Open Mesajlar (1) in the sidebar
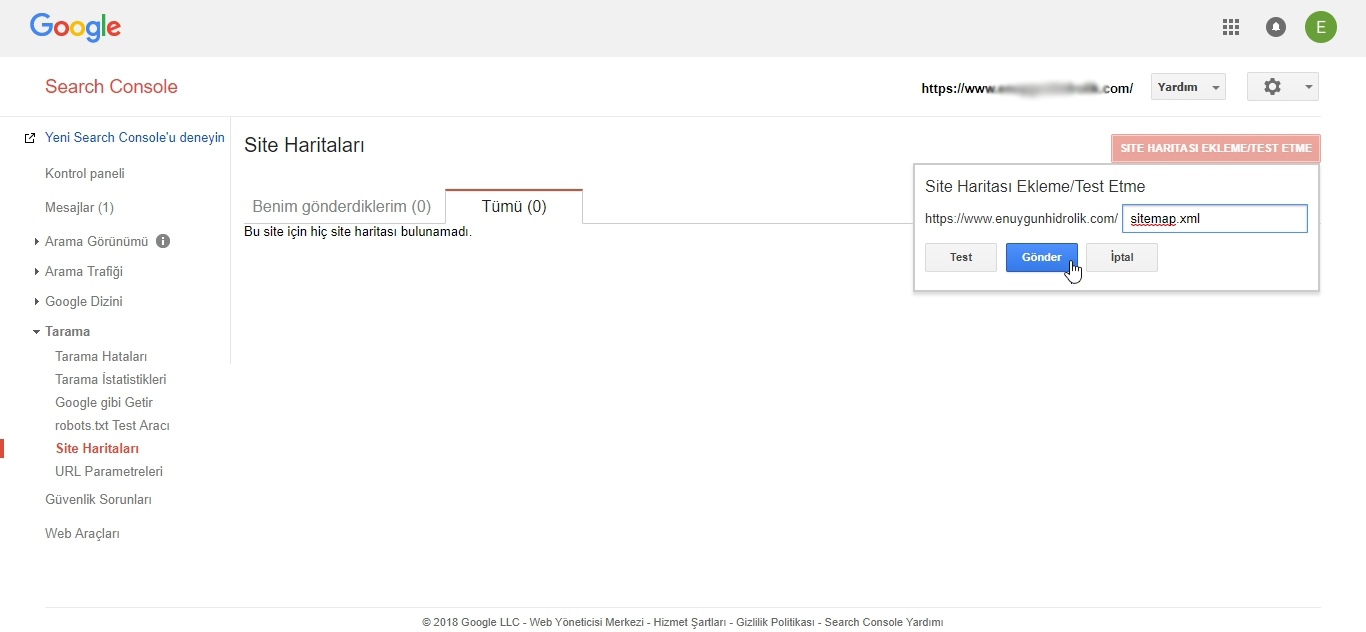 79,207
